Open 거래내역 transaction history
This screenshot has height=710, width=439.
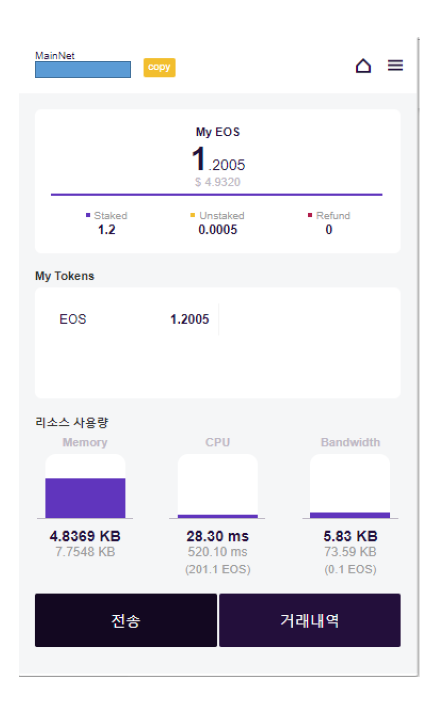tap(310, 620)
